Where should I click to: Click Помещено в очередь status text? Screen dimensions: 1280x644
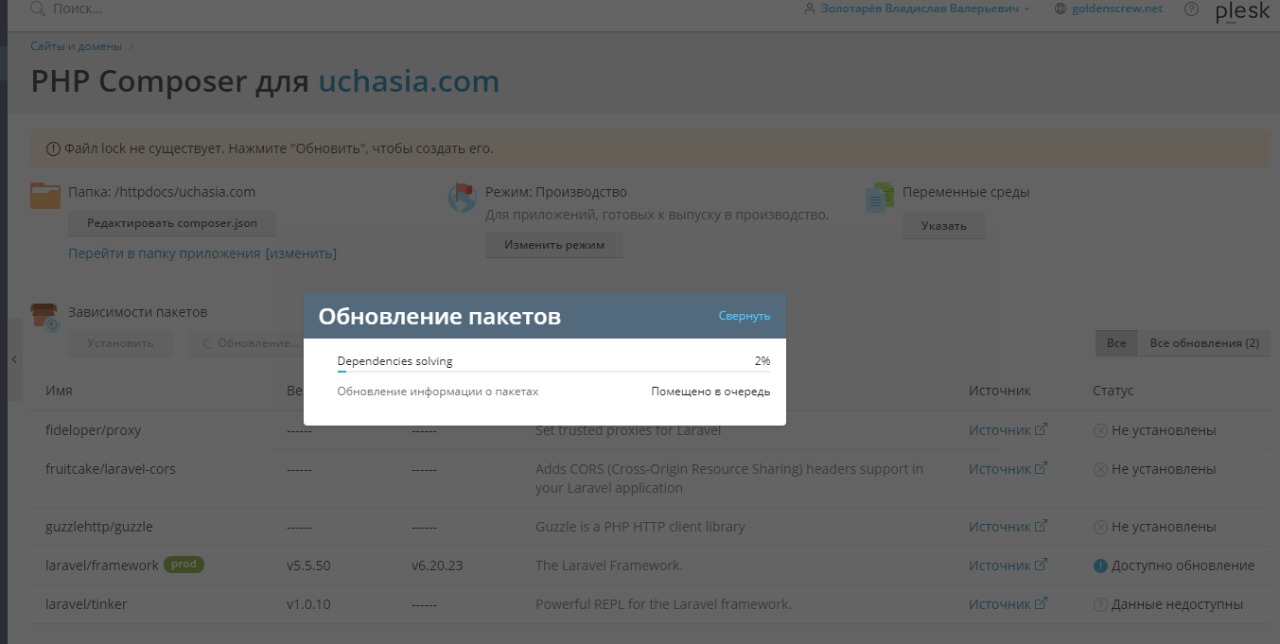point(710,392)
